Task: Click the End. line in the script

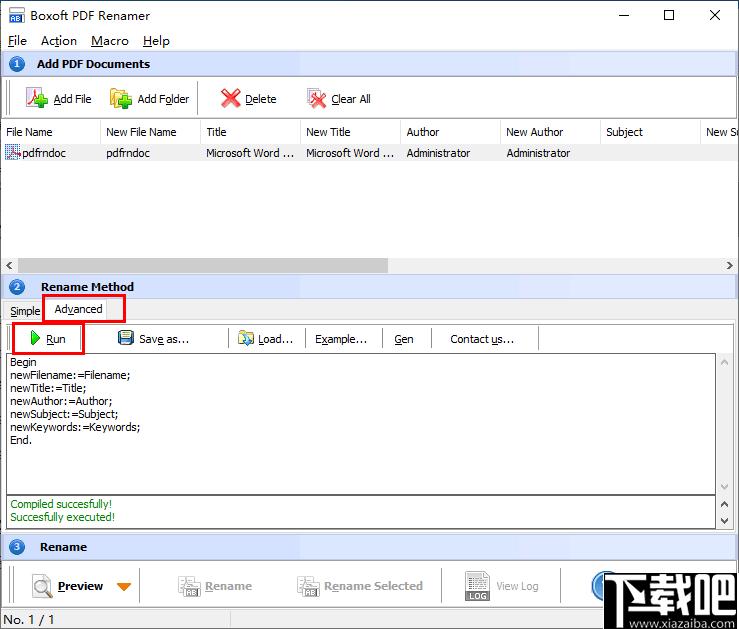Action: pos(21,440)
